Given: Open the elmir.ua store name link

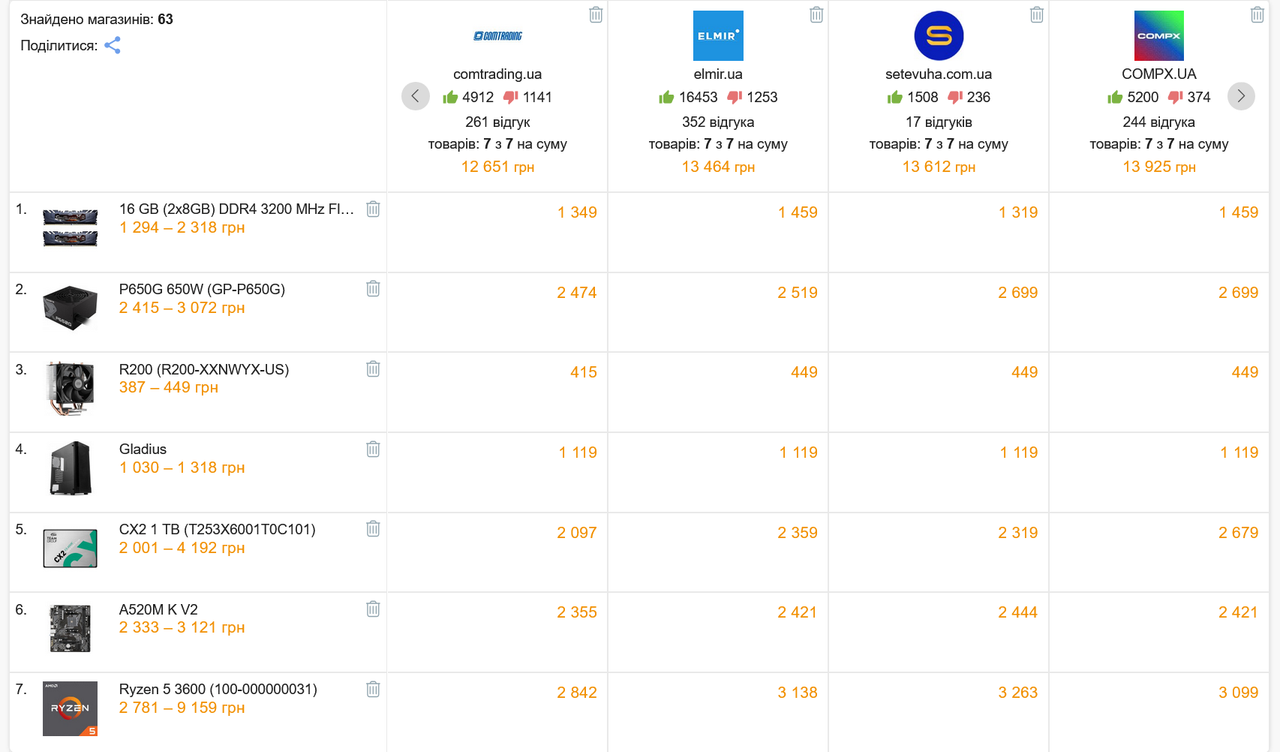Looking at the screenshot, I should 718,74.
